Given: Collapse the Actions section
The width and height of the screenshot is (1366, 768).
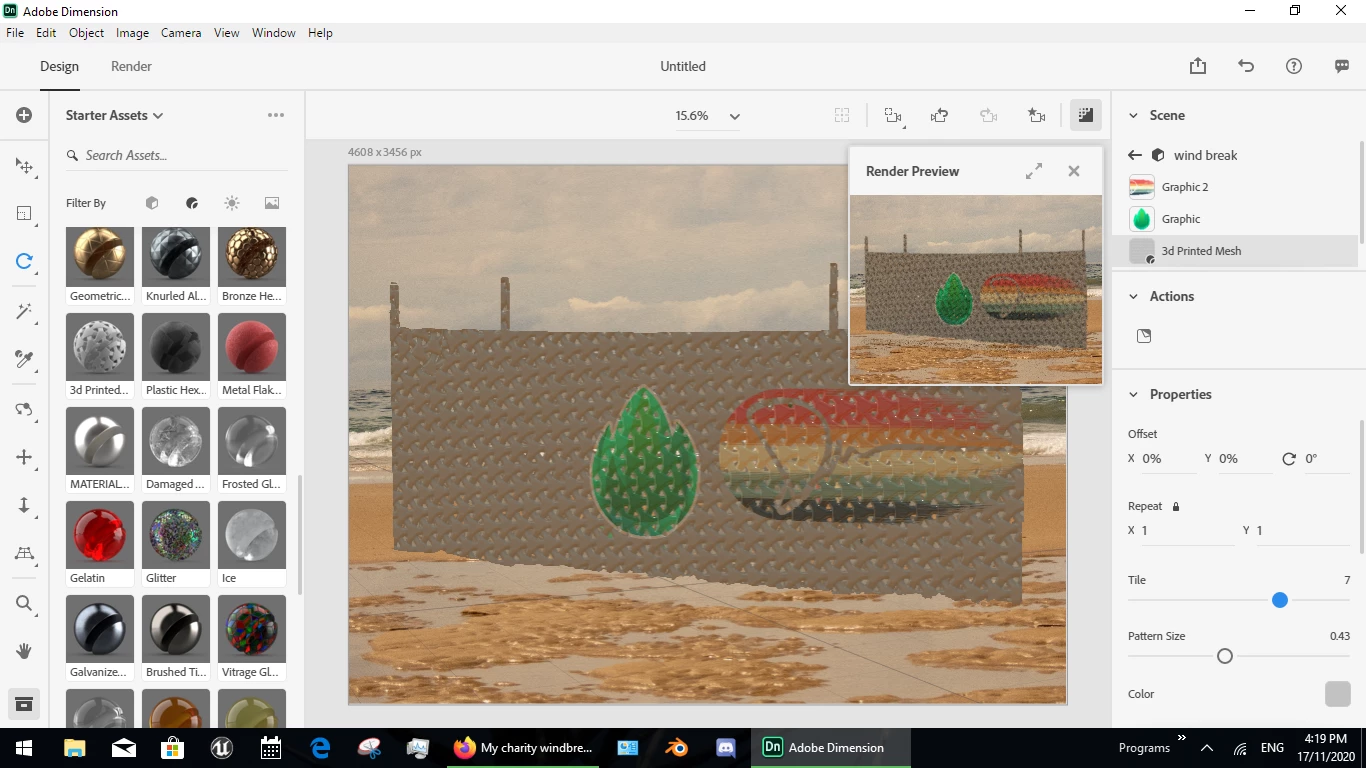Looking at the screenshot, I should pyautogui.click(x=1133, y=296).
